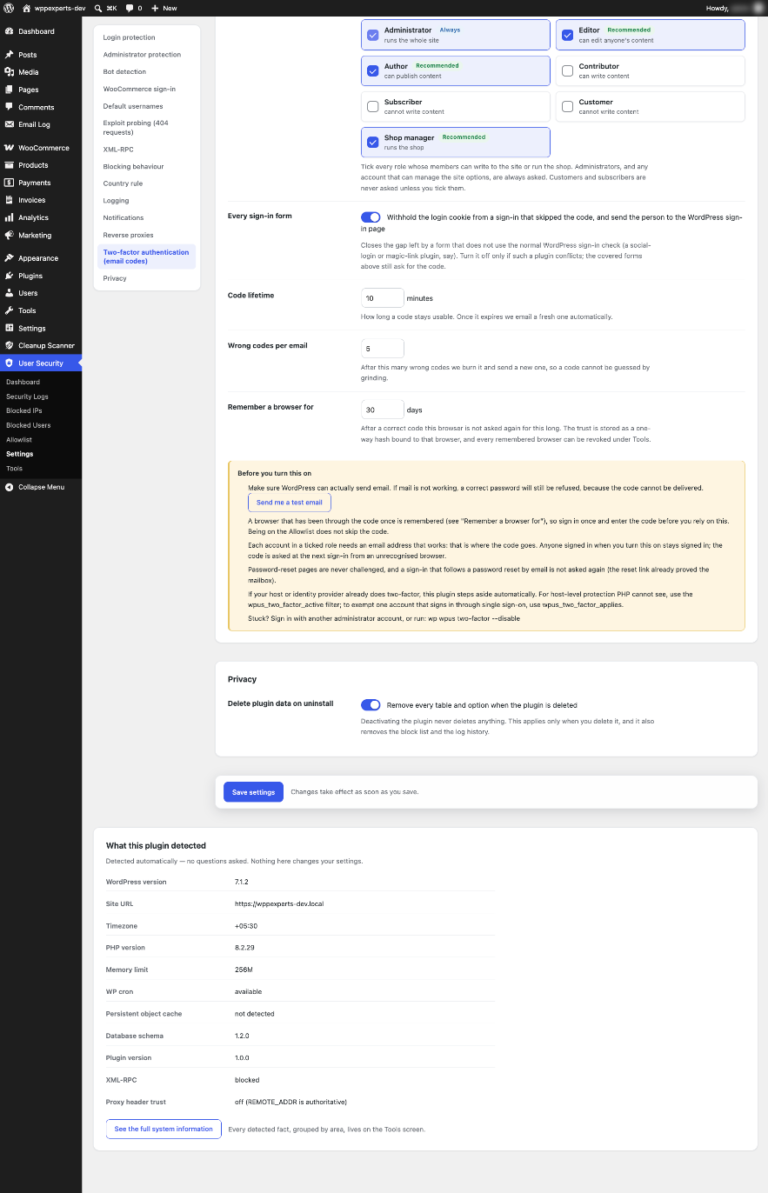Tick the Contributor role checkbox
This screenshot has width=768, height=1193.
pyautogui.click(x=567, y=71)
